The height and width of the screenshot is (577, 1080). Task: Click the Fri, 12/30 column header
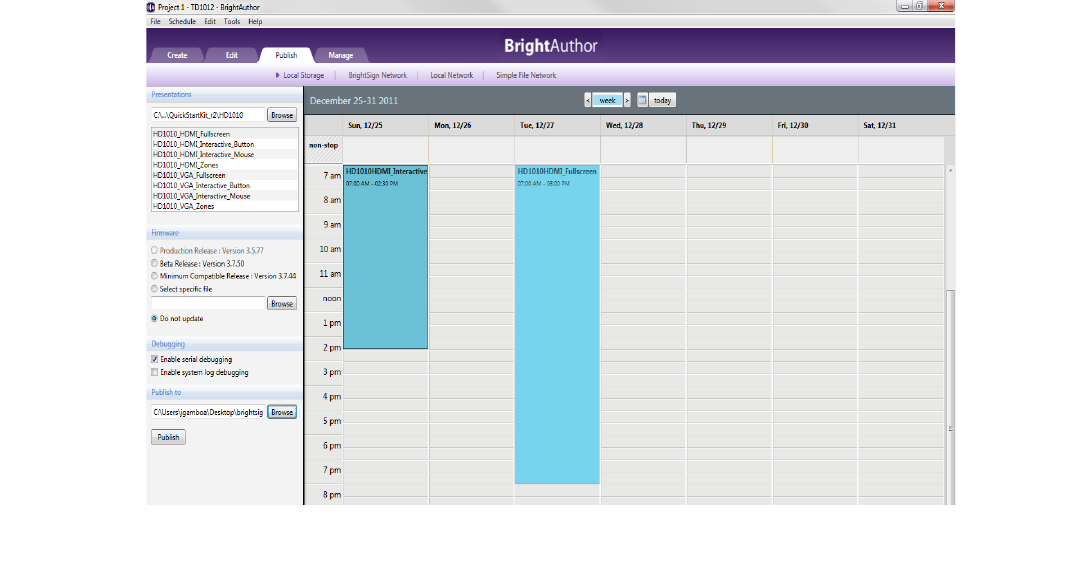tap(815, 125)
